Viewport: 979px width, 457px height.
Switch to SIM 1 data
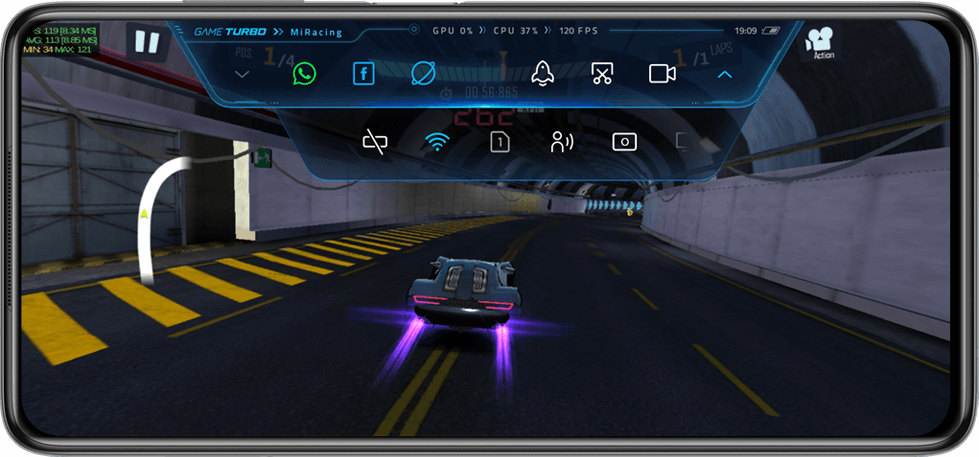(499, 142)
